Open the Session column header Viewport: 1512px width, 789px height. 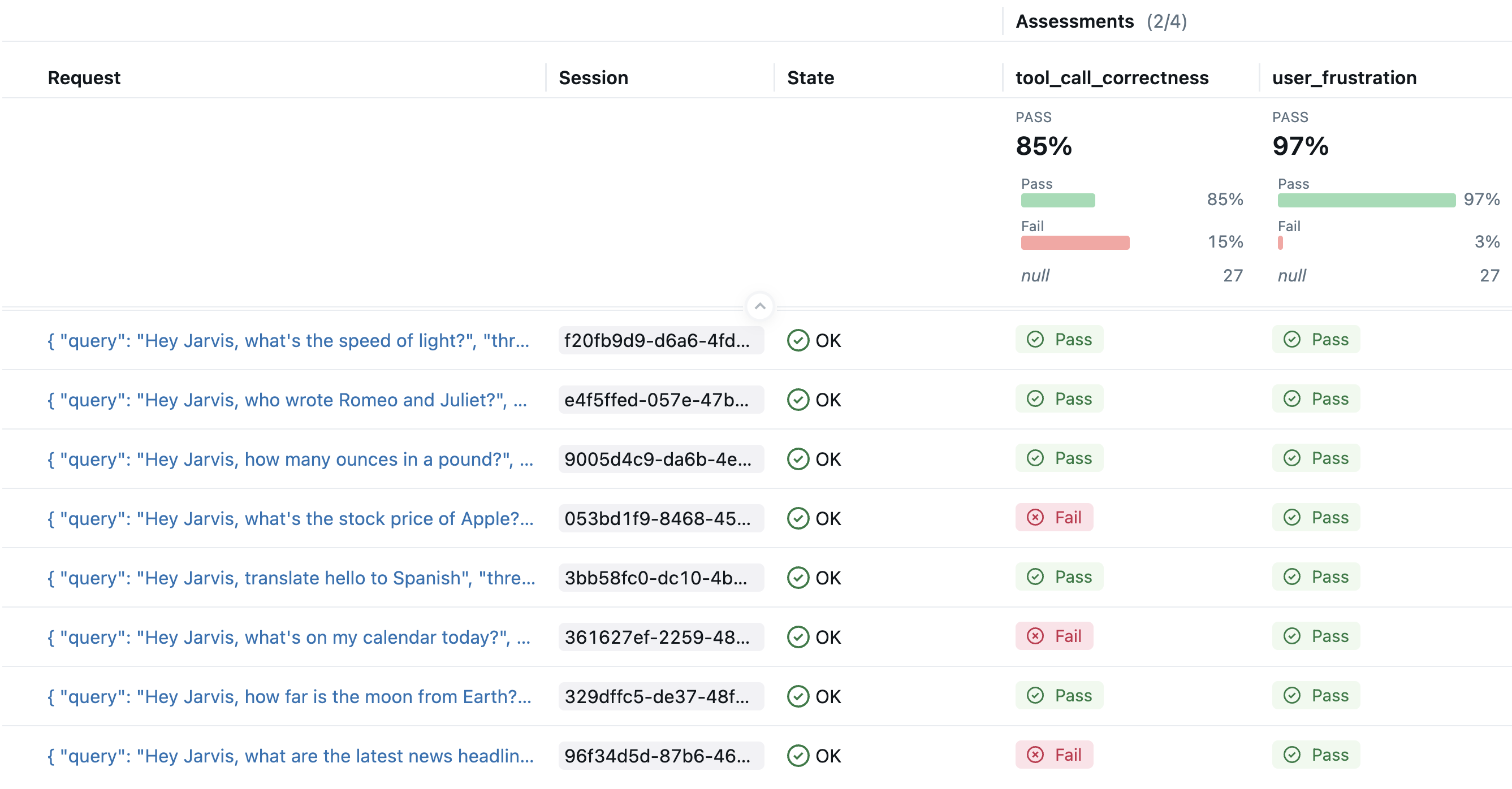coord(593,77)
